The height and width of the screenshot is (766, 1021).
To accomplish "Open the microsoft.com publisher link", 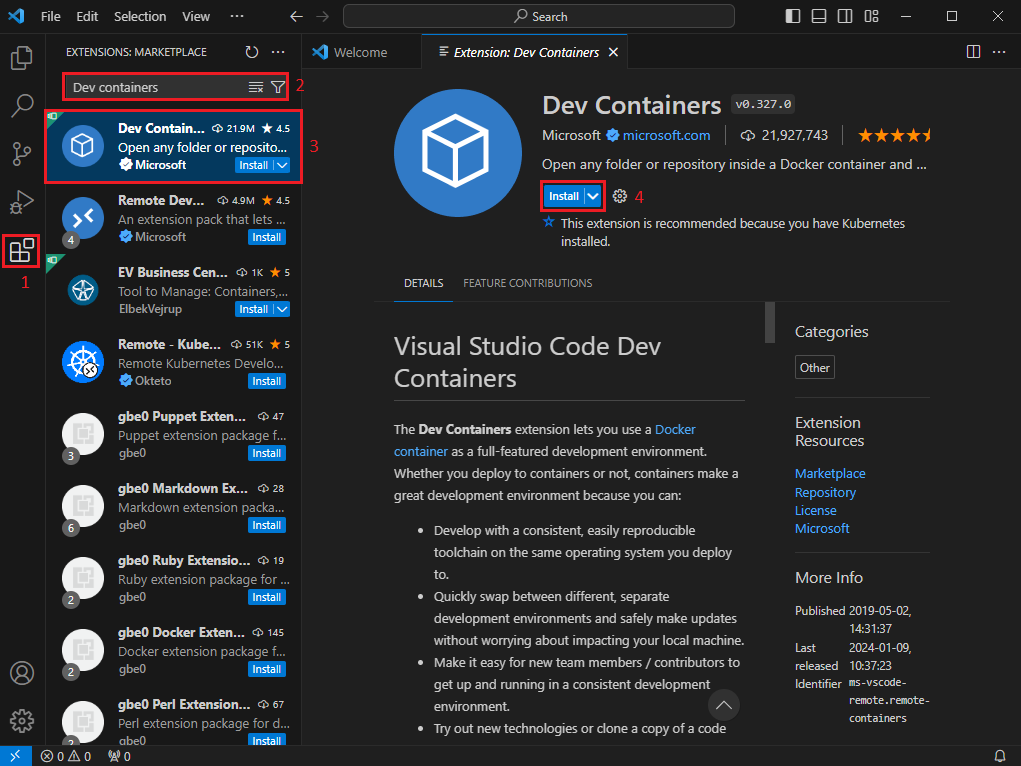I will point(665,135).
